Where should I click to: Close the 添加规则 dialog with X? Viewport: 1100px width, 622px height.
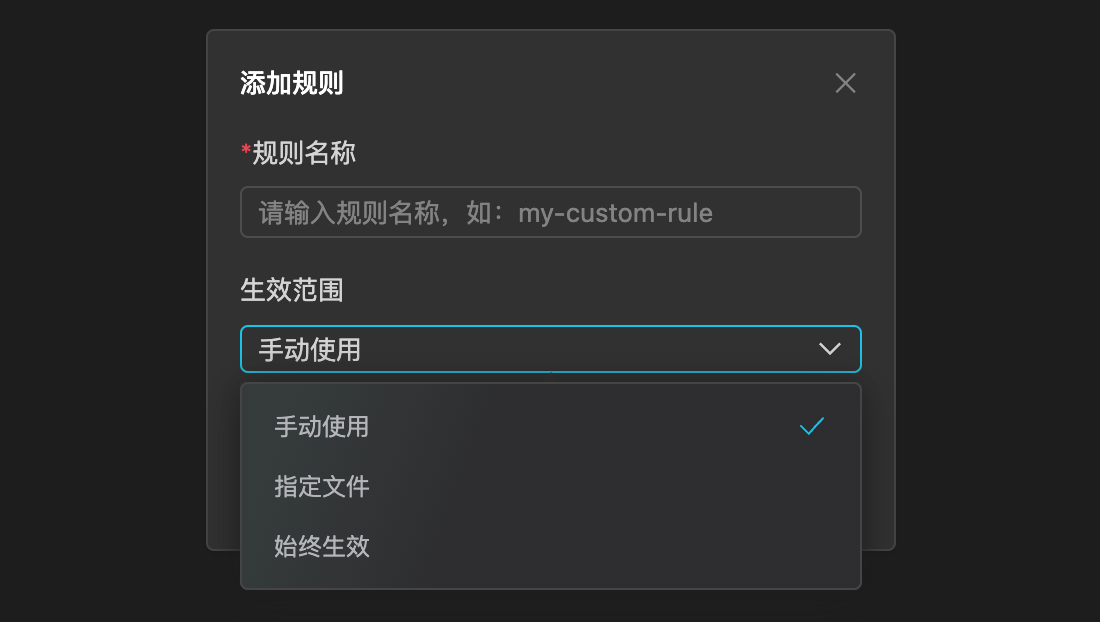pos(845,83)
